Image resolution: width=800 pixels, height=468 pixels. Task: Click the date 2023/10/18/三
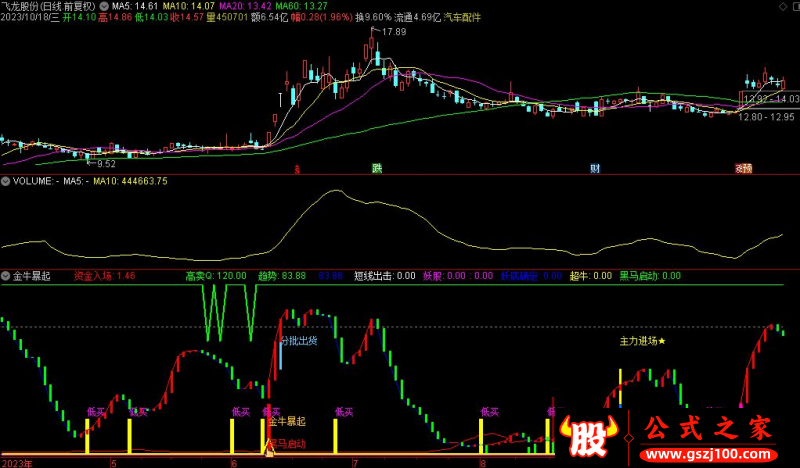[30, 17]
